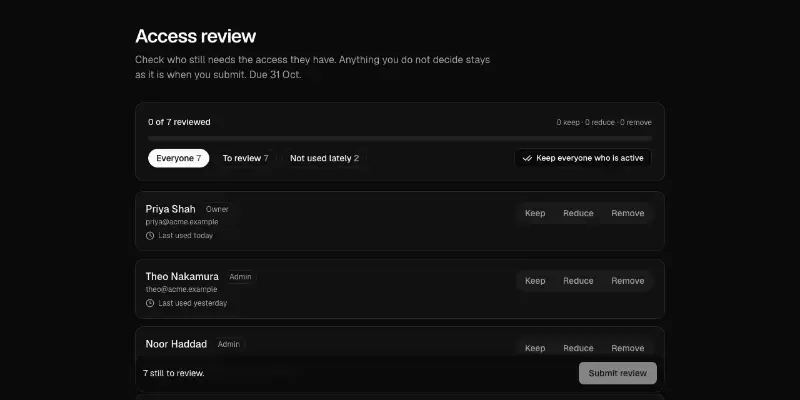Screen dimensions: 800x400
Task: Click Noor Haddad's Admin badge
Action: [x=229, y=344]
